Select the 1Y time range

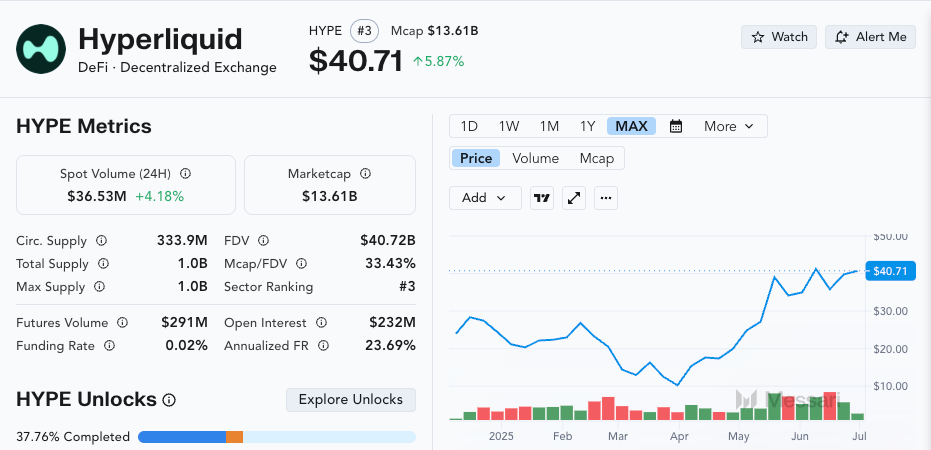pyautogui.click(x=587, y=126)
